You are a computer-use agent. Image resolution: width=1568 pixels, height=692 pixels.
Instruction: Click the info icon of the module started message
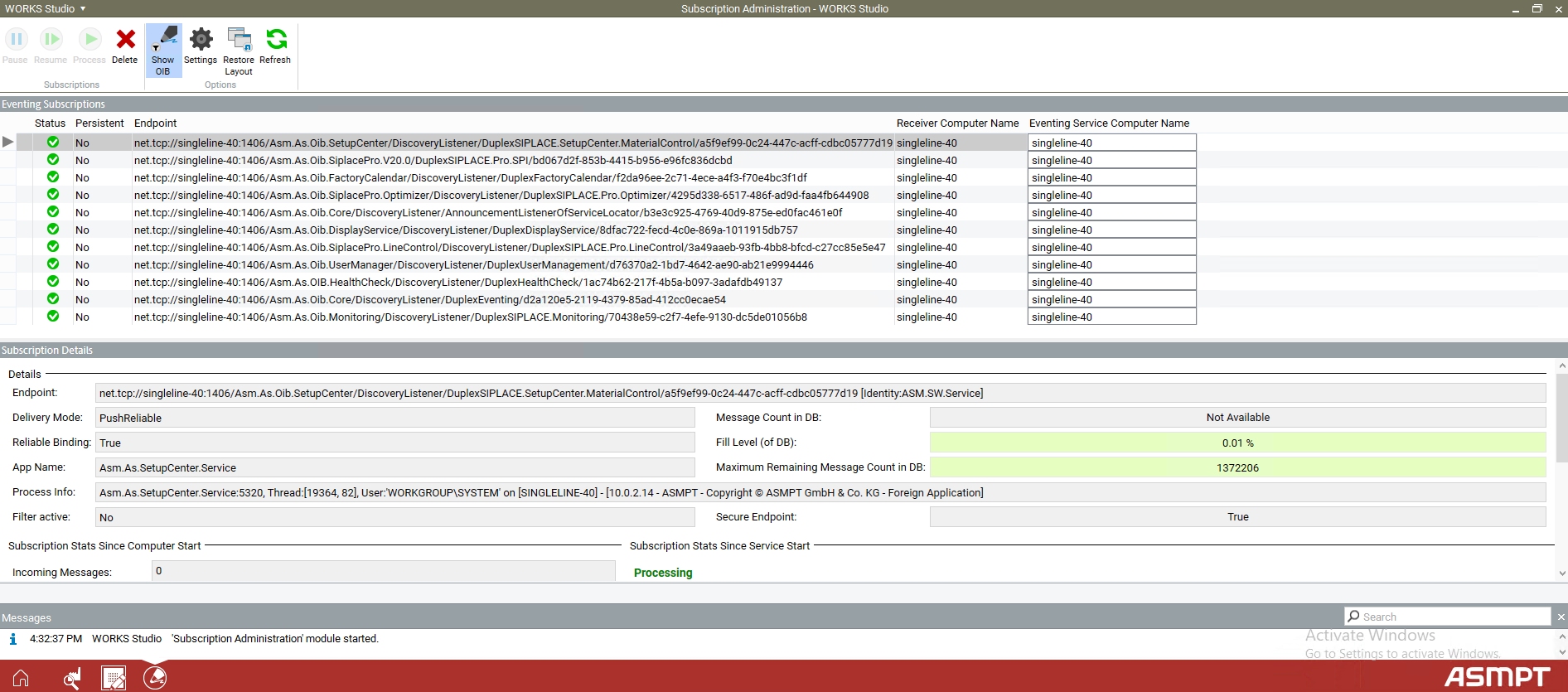tap(12, 639)
